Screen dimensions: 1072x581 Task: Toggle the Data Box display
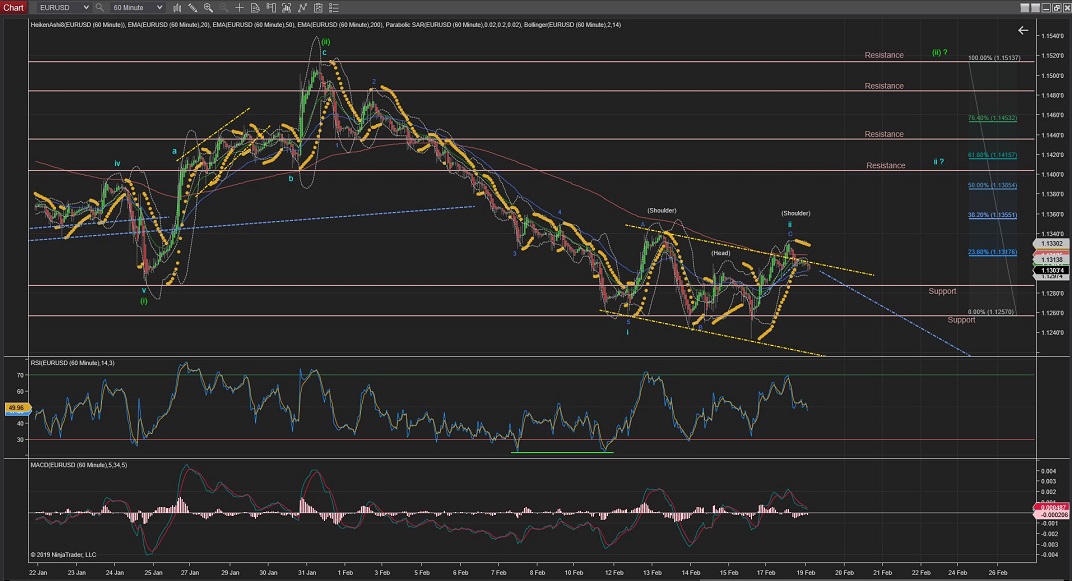(x=255, y=7)
